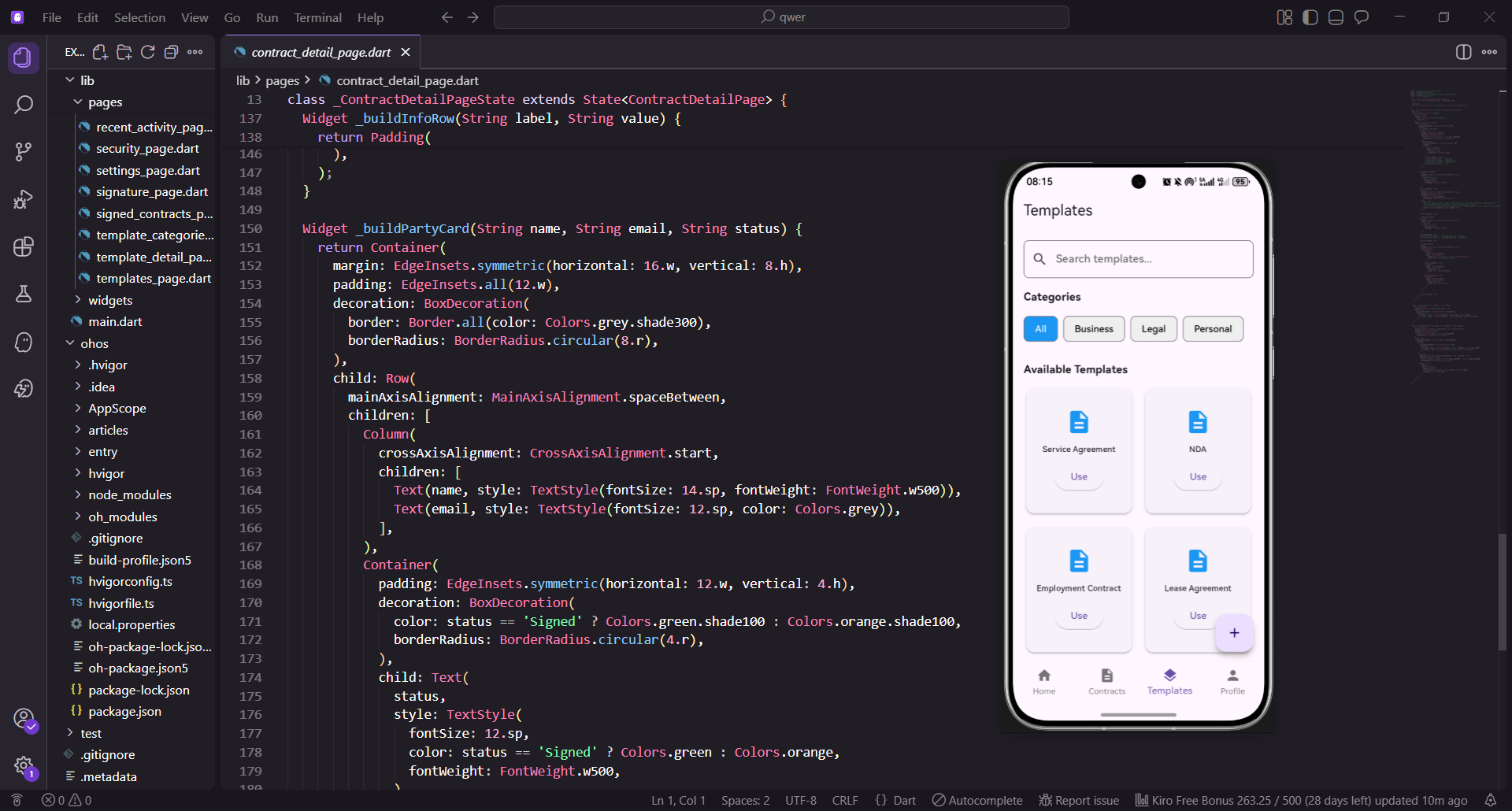Click Use under NDA template
This screenshot has width=1512, height=811.
(x=1198, y=477)
